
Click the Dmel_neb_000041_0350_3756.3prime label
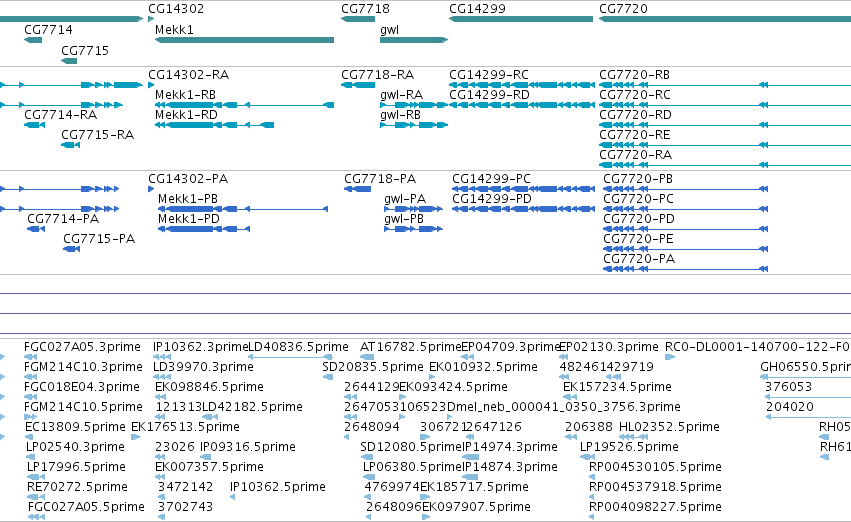pos(563,407)
